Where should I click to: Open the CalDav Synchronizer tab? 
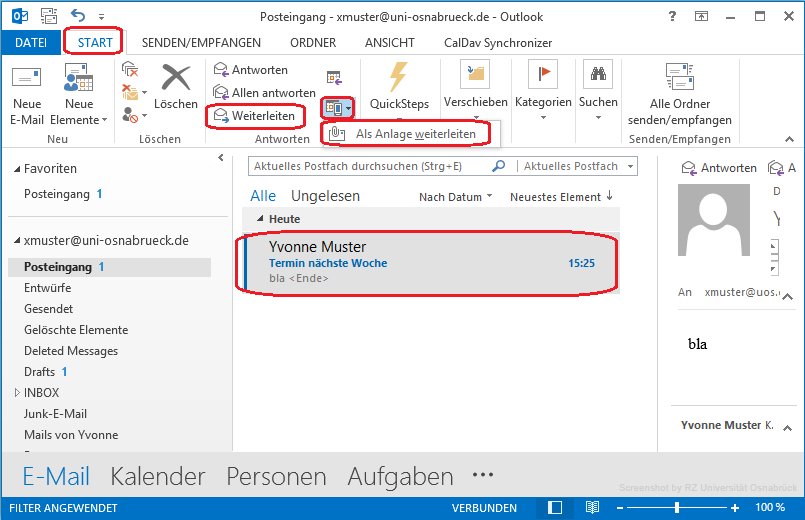pos(498,43)
